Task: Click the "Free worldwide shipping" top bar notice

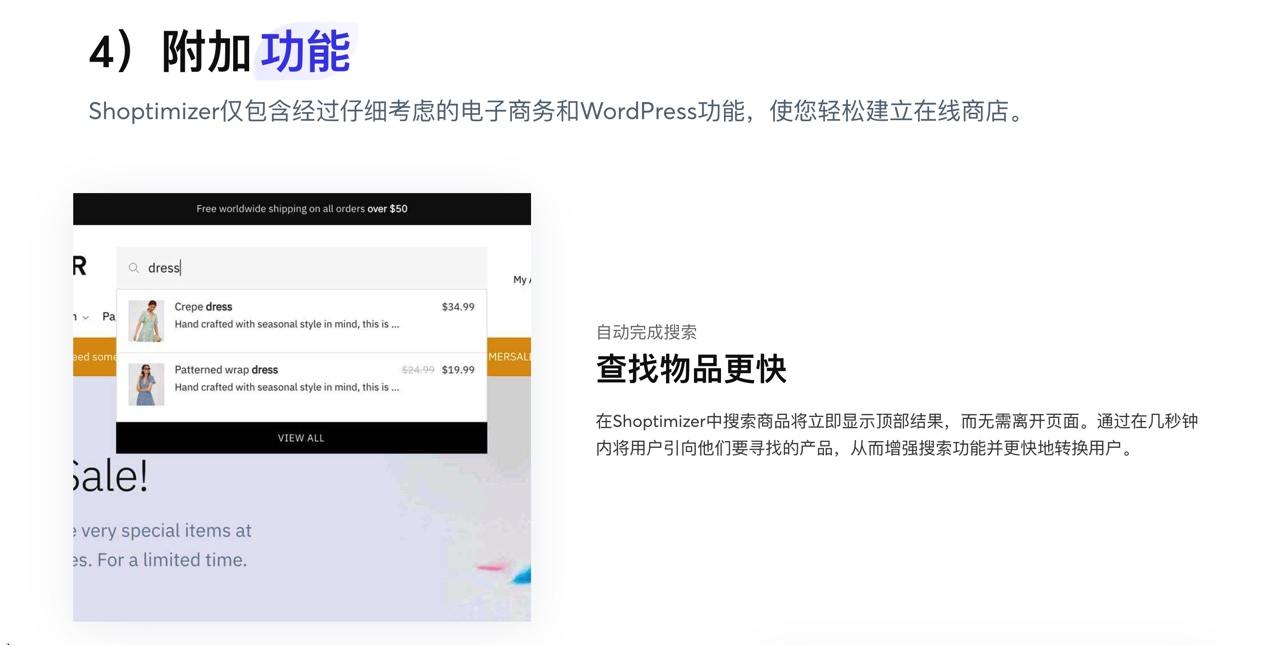Action: click(x=302, y=209)
